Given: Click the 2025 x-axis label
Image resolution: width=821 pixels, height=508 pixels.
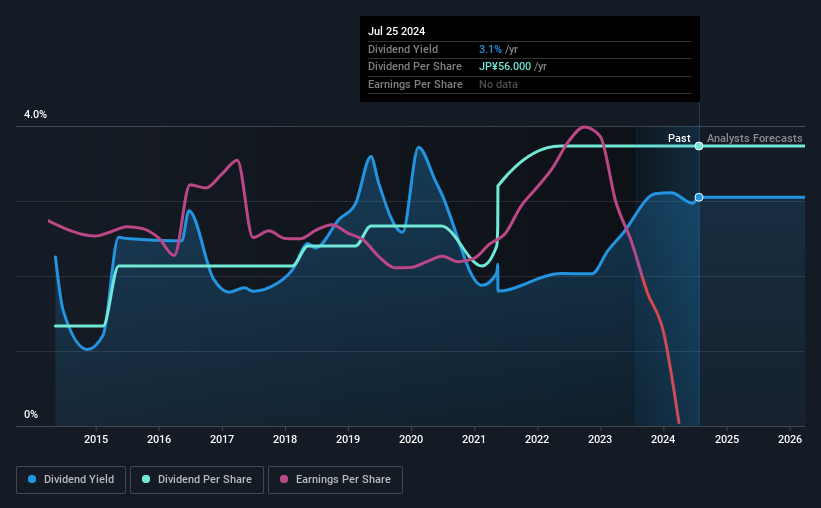Looking at the screenshot, I should (727, 439).
